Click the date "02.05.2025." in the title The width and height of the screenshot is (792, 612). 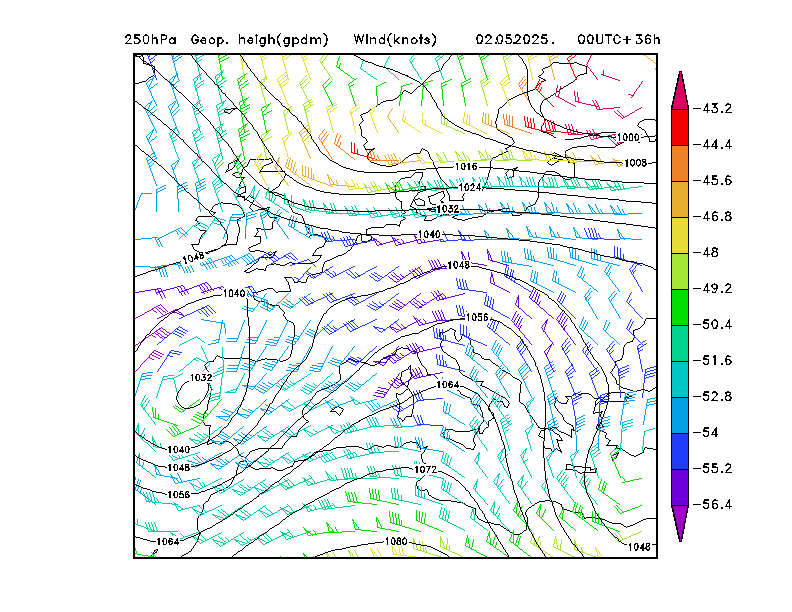[x=515, y=39]
